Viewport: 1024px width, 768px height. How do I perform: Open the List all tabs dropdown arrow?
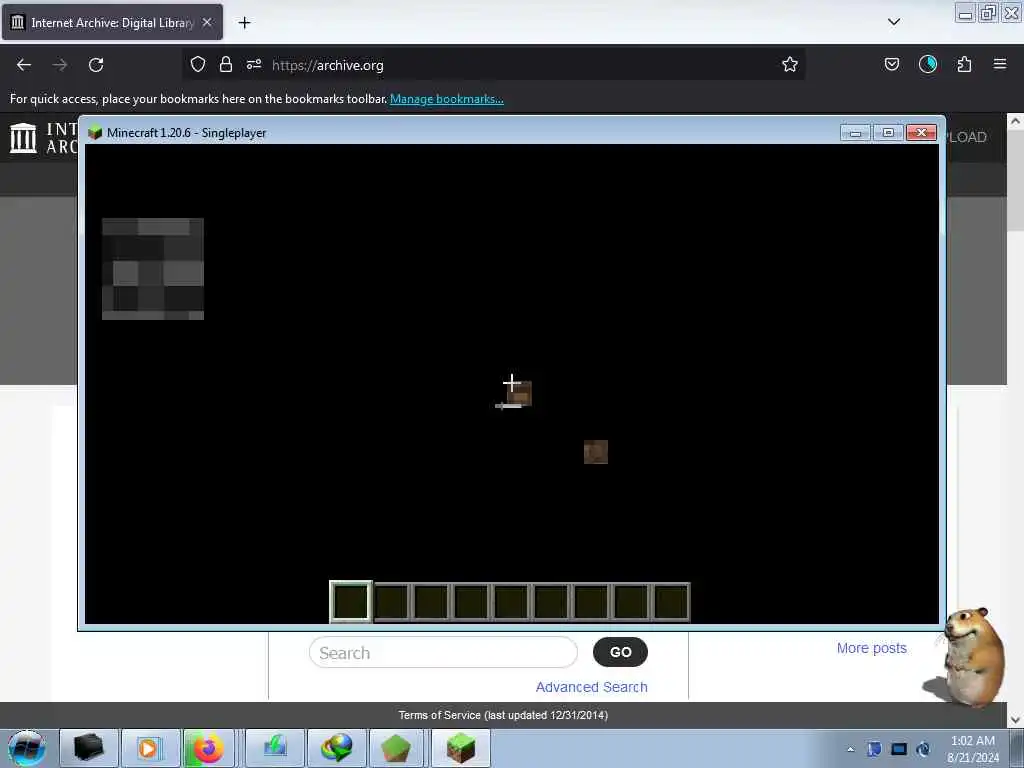pos(894,22)
